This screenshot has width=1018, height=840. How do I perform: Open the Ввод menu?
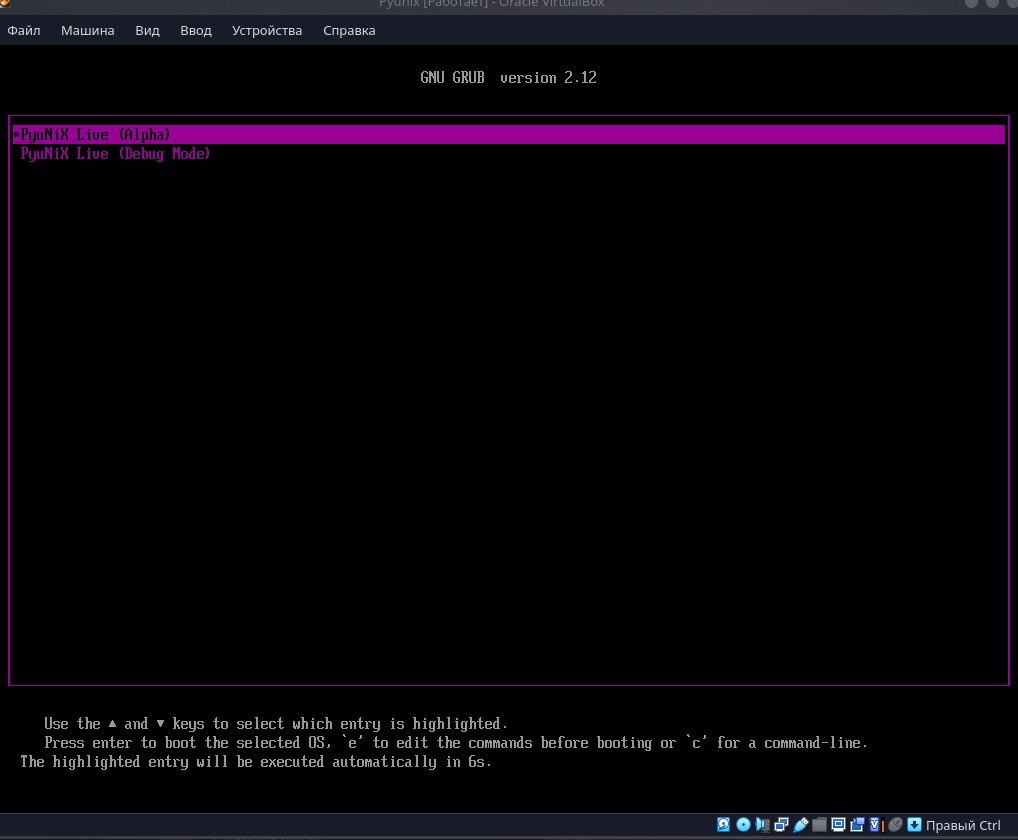196,31
